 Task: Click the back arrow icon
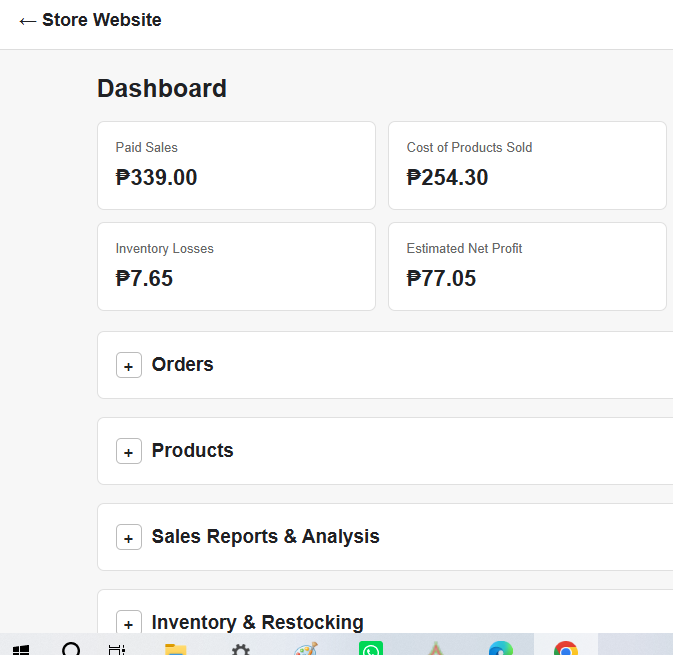point(28,21)
